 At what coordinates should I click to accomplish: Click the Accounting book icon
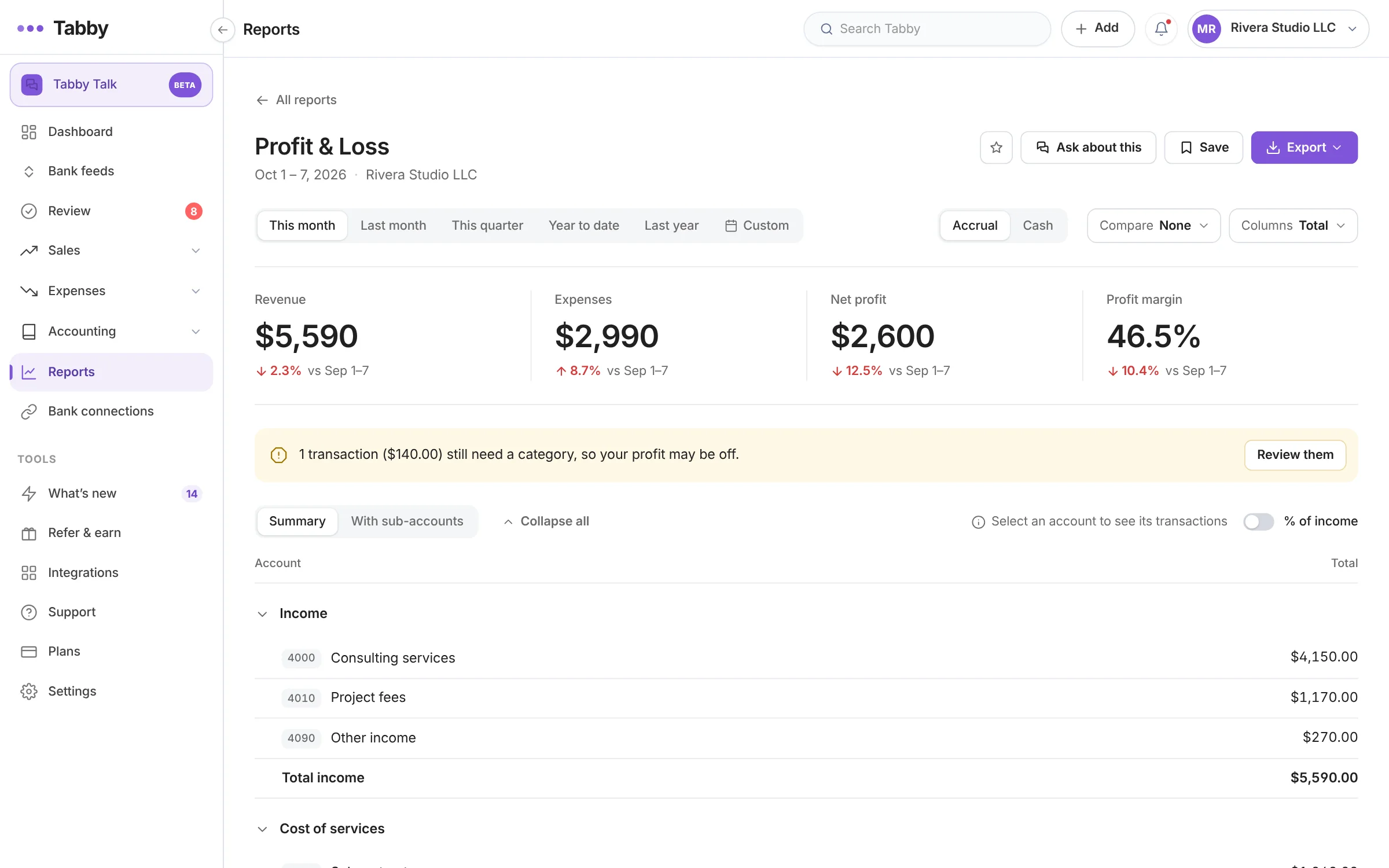[29, 332]
